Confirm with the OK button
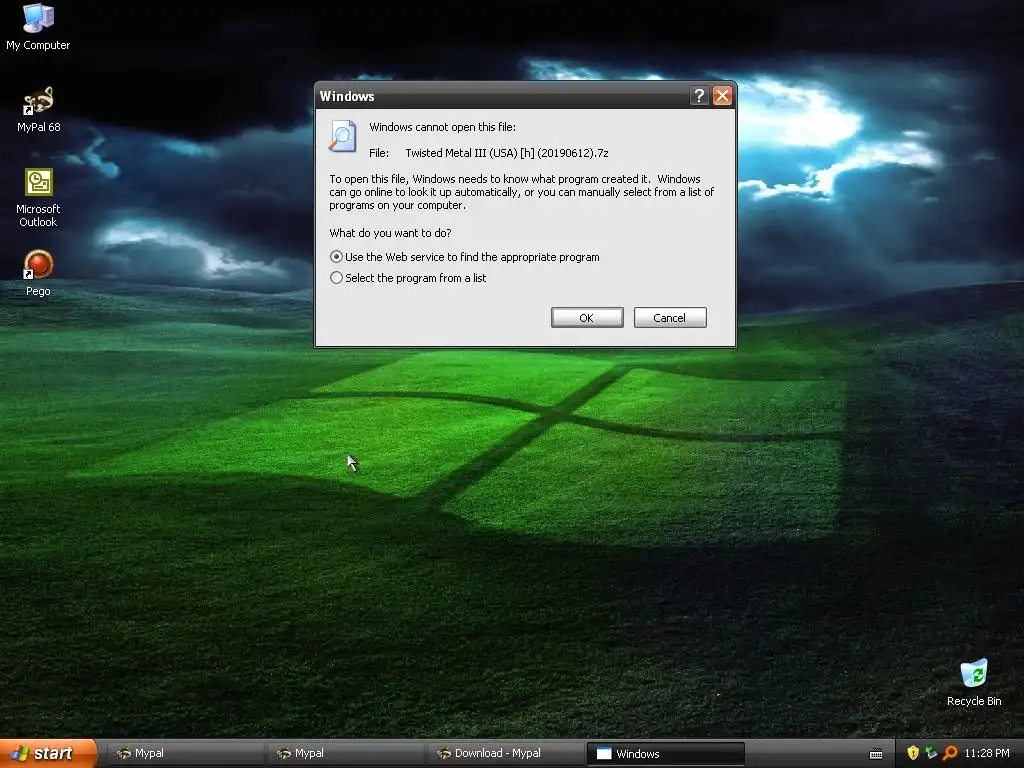This screenshot has width=1024, height=768. pos(586,317)
